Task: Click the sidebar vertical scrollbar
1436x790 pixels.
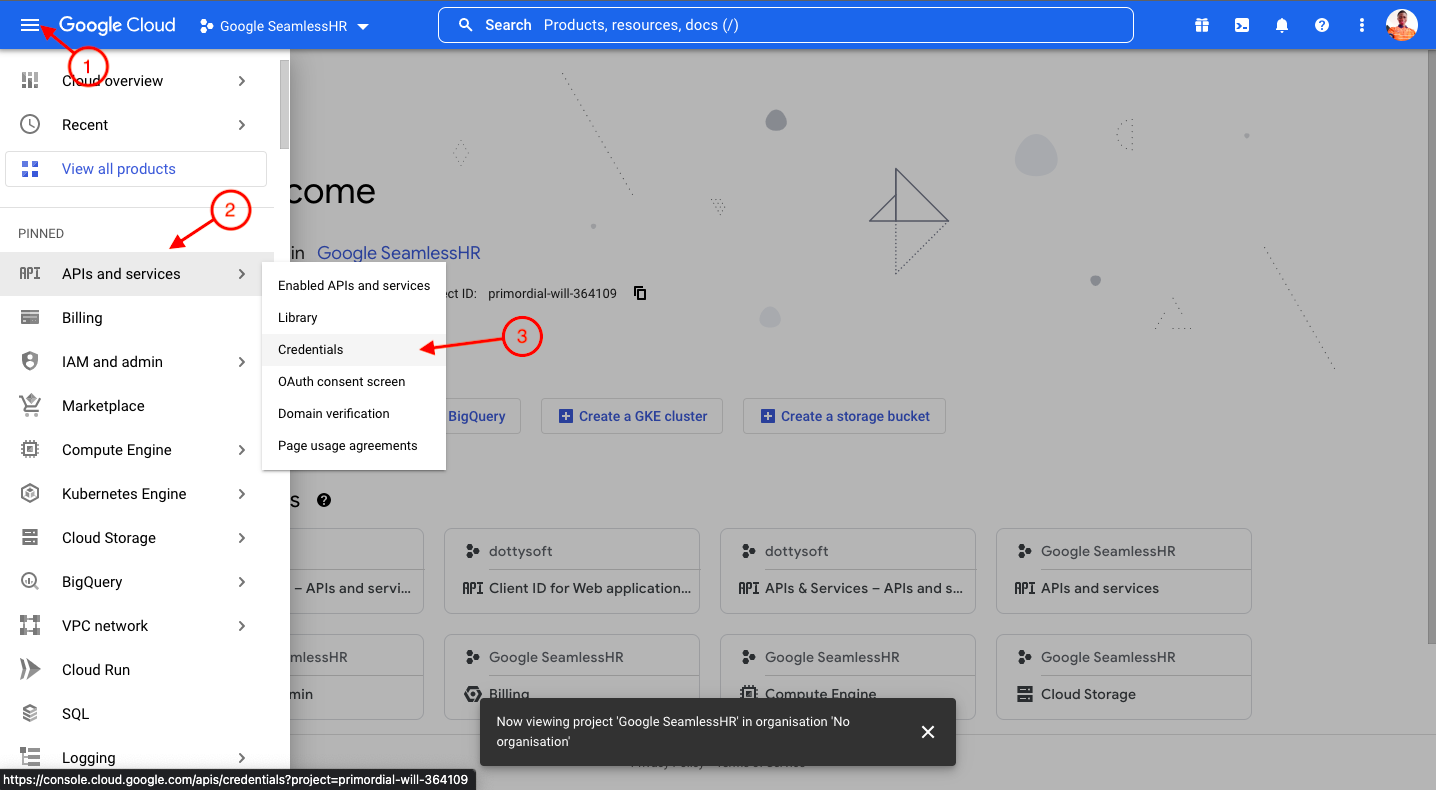Action: click(284, 104)
